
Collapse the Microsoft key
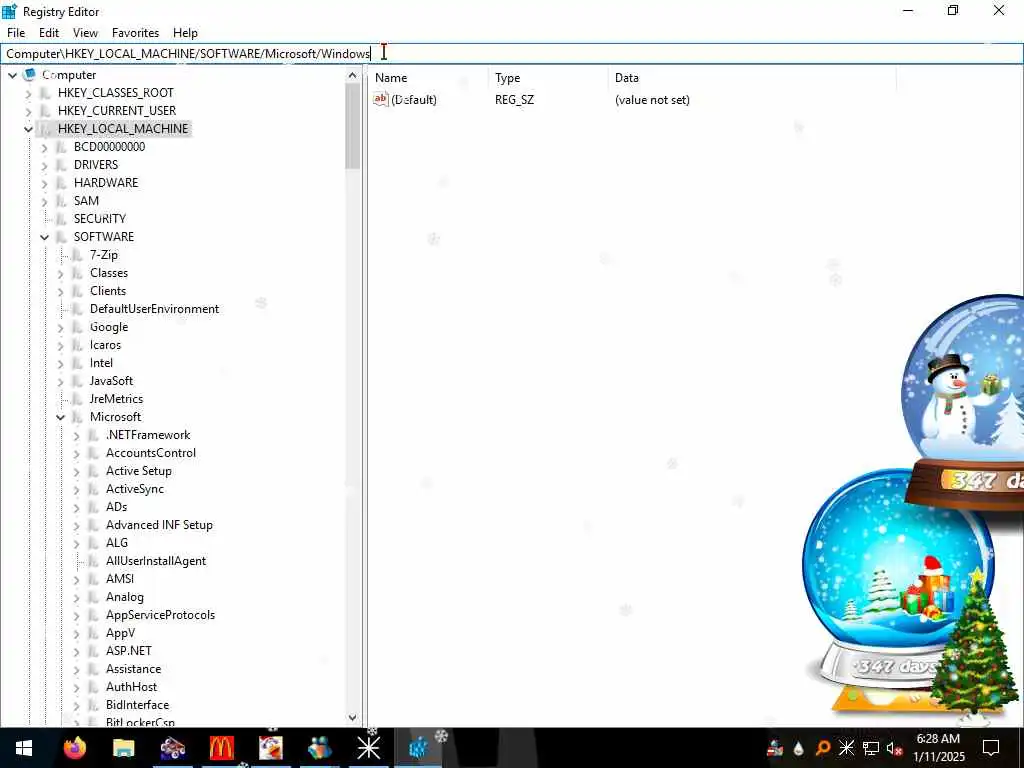(x=60, y=417)
